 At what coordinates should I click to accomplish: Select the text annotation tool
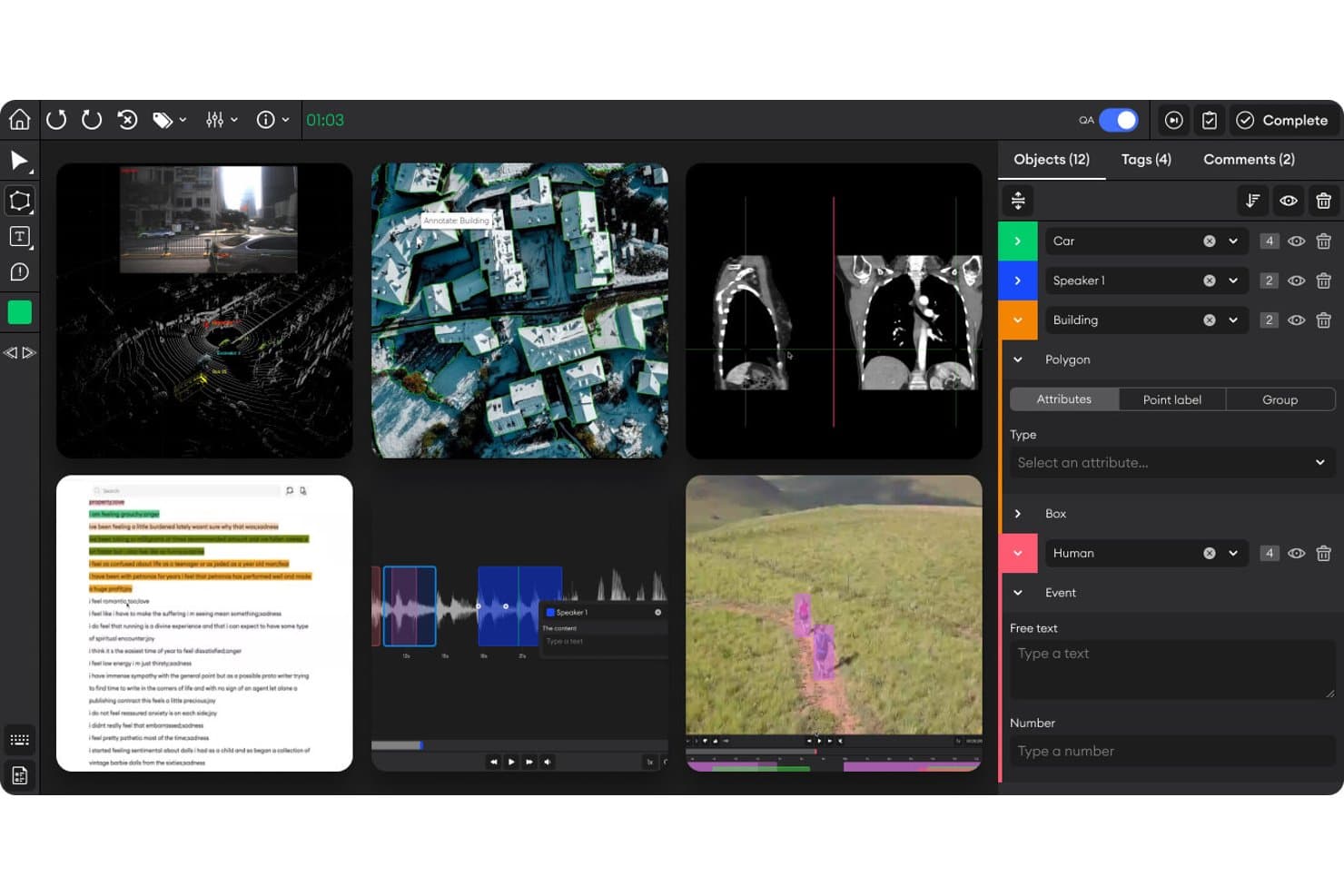[x=20, y=237]
